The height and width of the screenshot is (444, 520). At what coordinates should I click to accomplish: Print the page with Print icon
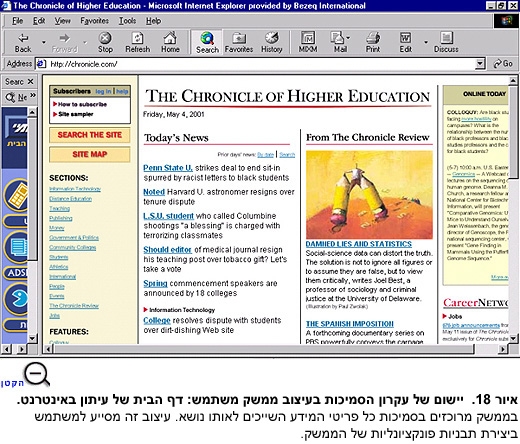[373, 43]
